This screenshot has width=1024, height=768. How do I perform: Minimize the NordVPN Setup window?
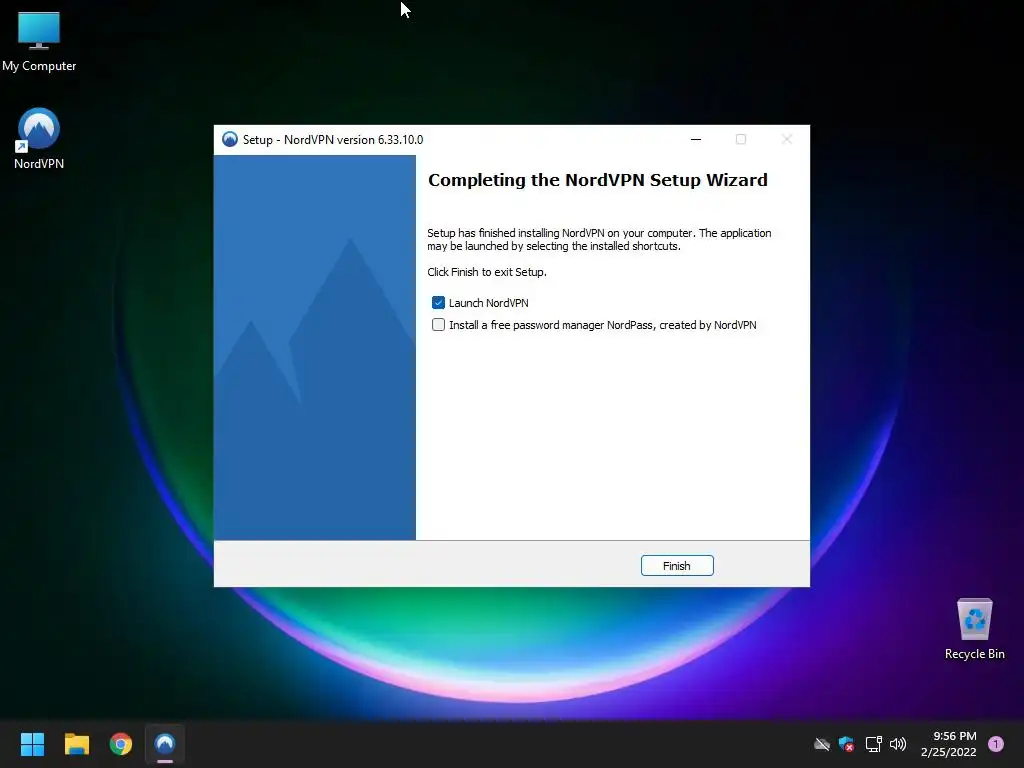click(696, 139)
